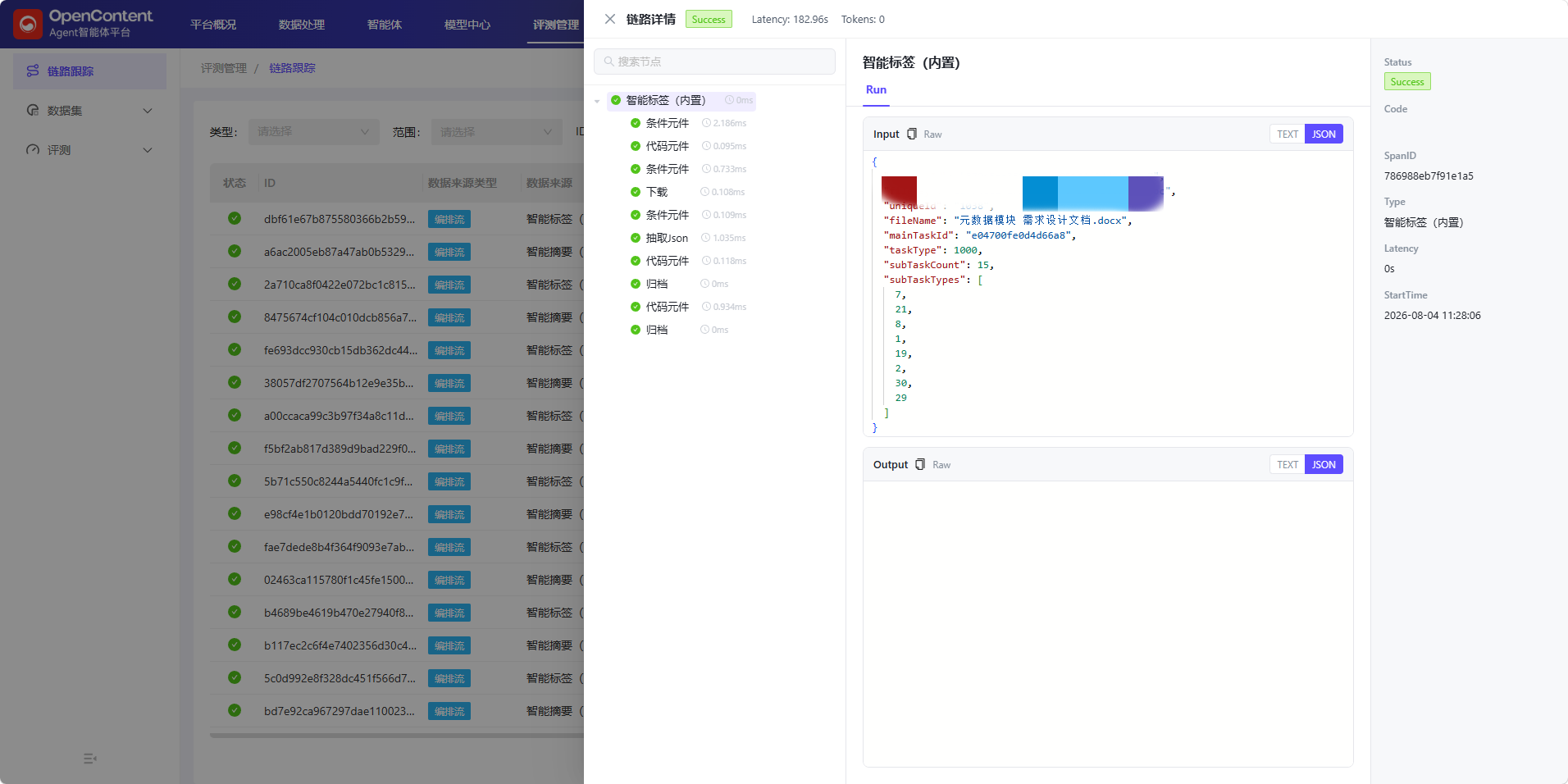Copy Input content using the copy icon
Viewport: 1568px width, 784px height.
[912, 134]
